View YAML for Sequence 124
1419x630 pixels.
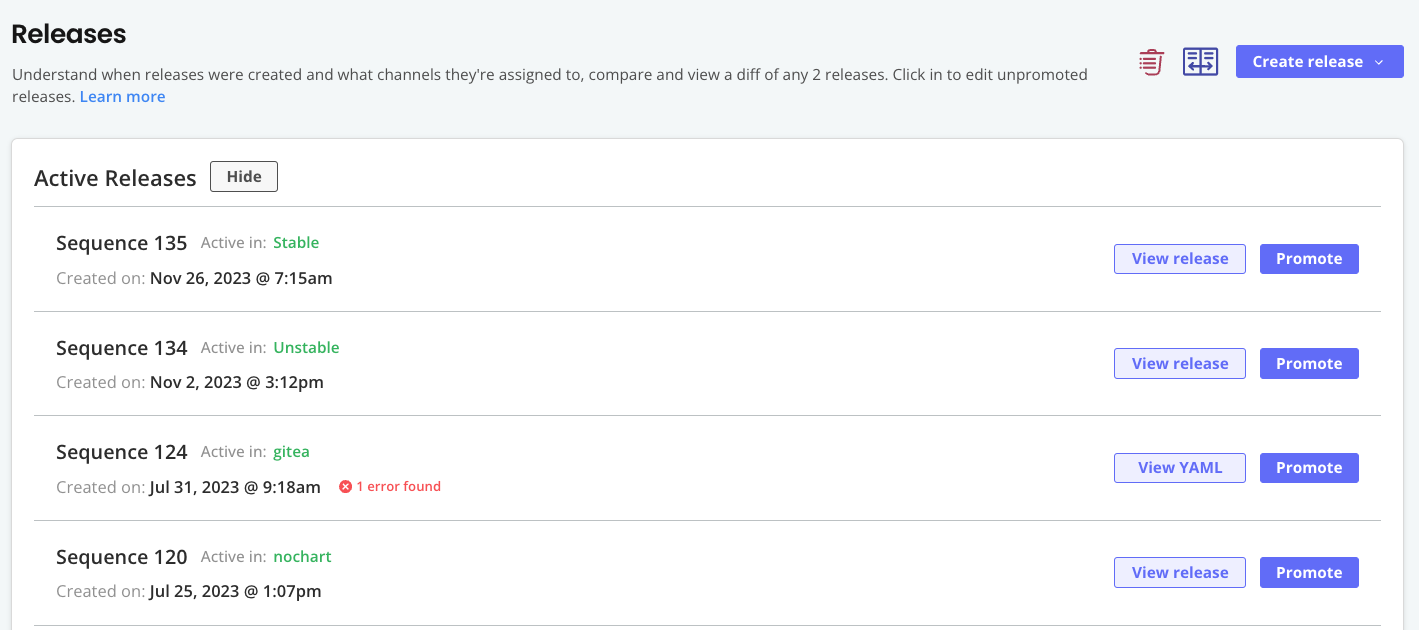pyautogui.click(x=1179, y=468)
